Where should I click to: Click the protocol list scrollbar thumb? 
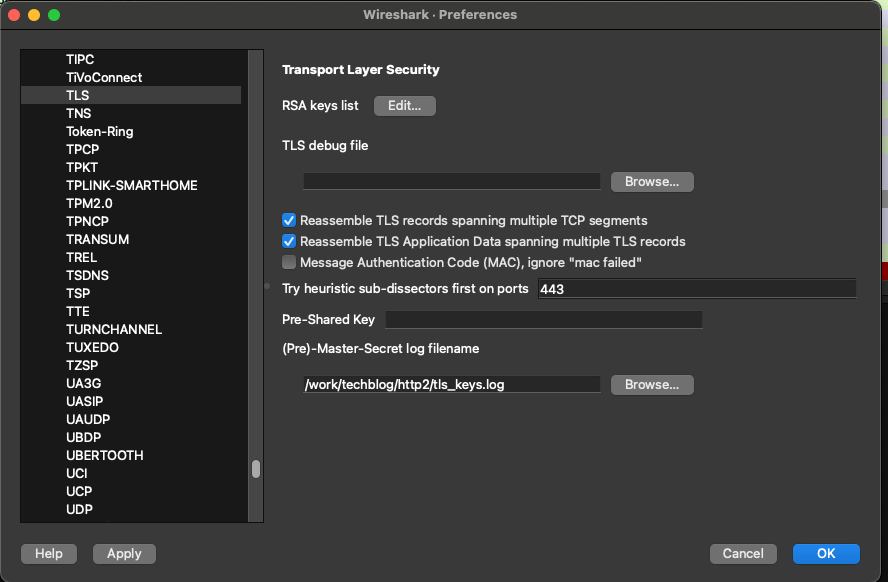(256, 469)
